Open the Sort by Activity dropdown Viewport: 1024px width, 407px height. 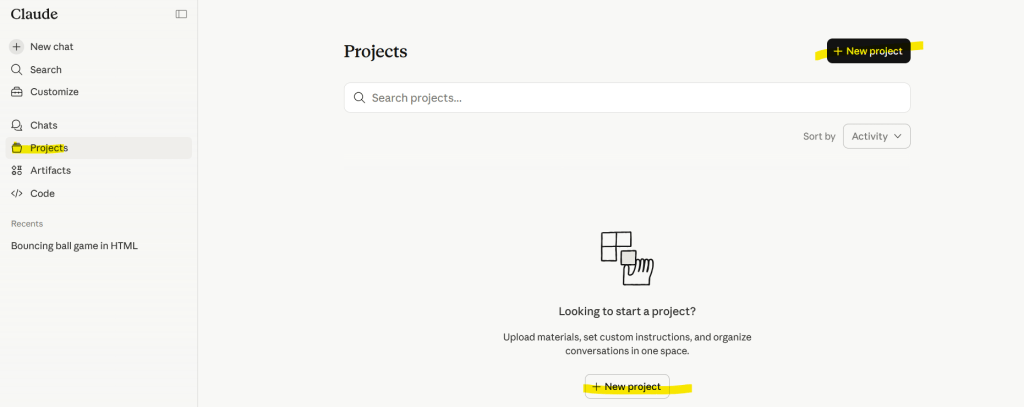pyautogui.click(x=876, y=136)
